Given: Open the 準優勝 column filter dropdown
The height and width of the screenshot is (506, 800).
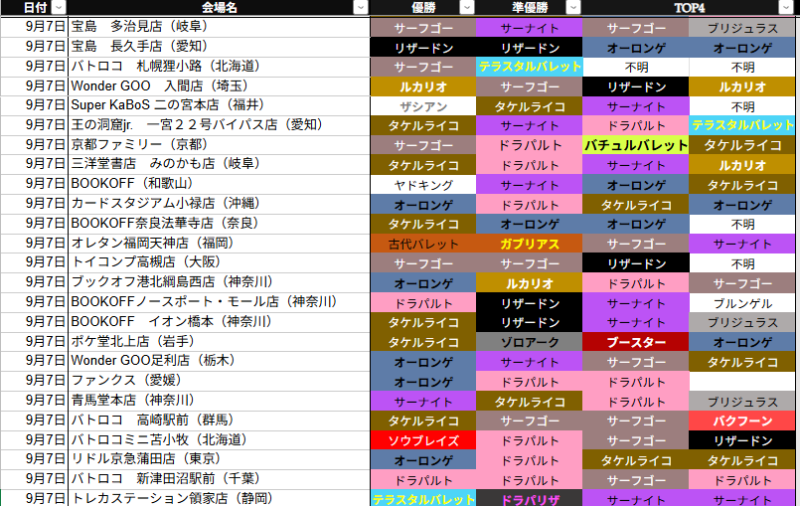Looking at the screenshot, I should pyautogui.click(x=573, y=7).
